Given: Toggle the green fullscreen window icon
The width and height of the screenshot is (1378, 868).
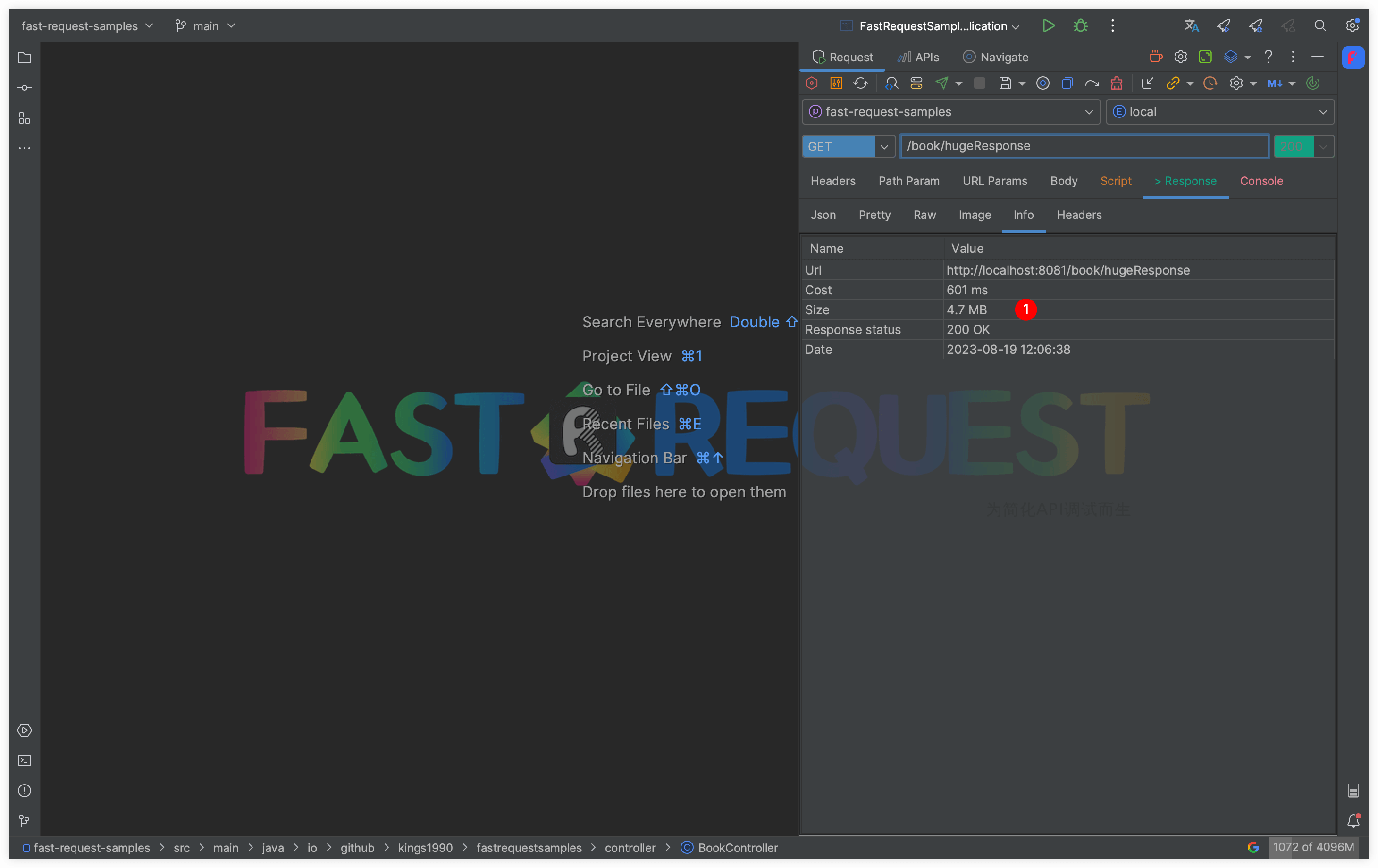Looking at the screenshot, I should point(1205,57).
